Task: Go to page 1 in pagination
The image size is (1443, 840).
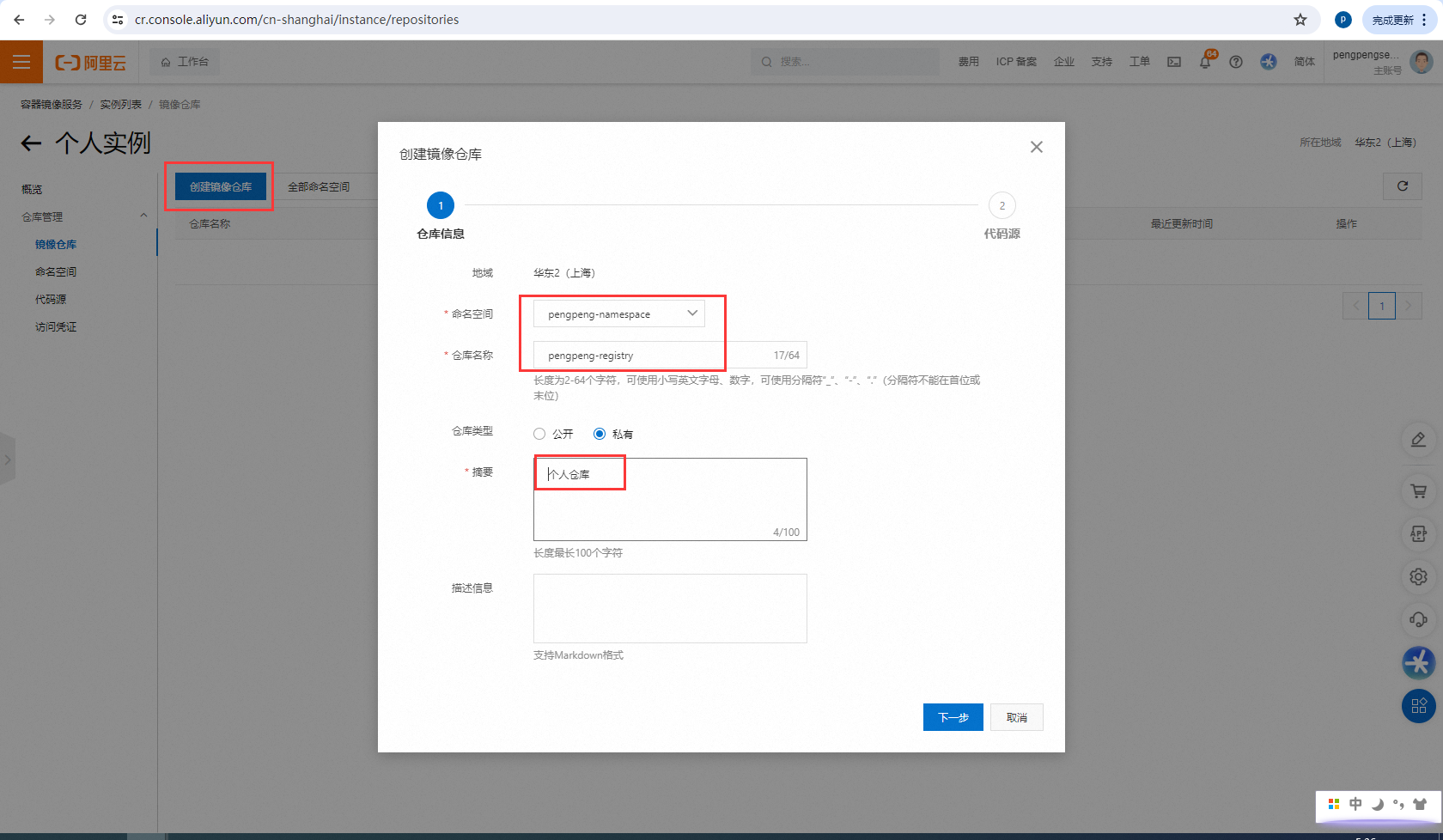Action: (1382, 306)
